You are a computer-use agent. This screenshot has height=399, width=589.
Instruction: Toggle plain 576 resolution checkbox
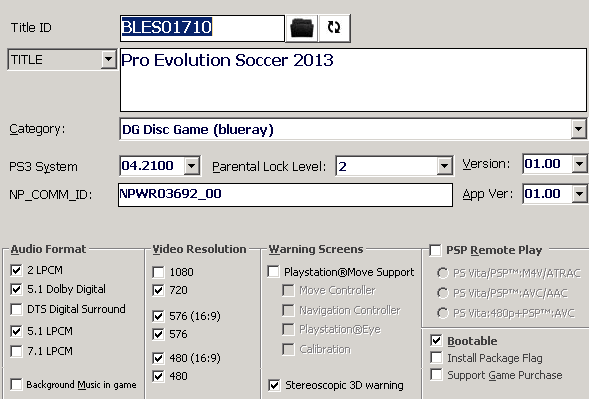click(x=158, y=334)
